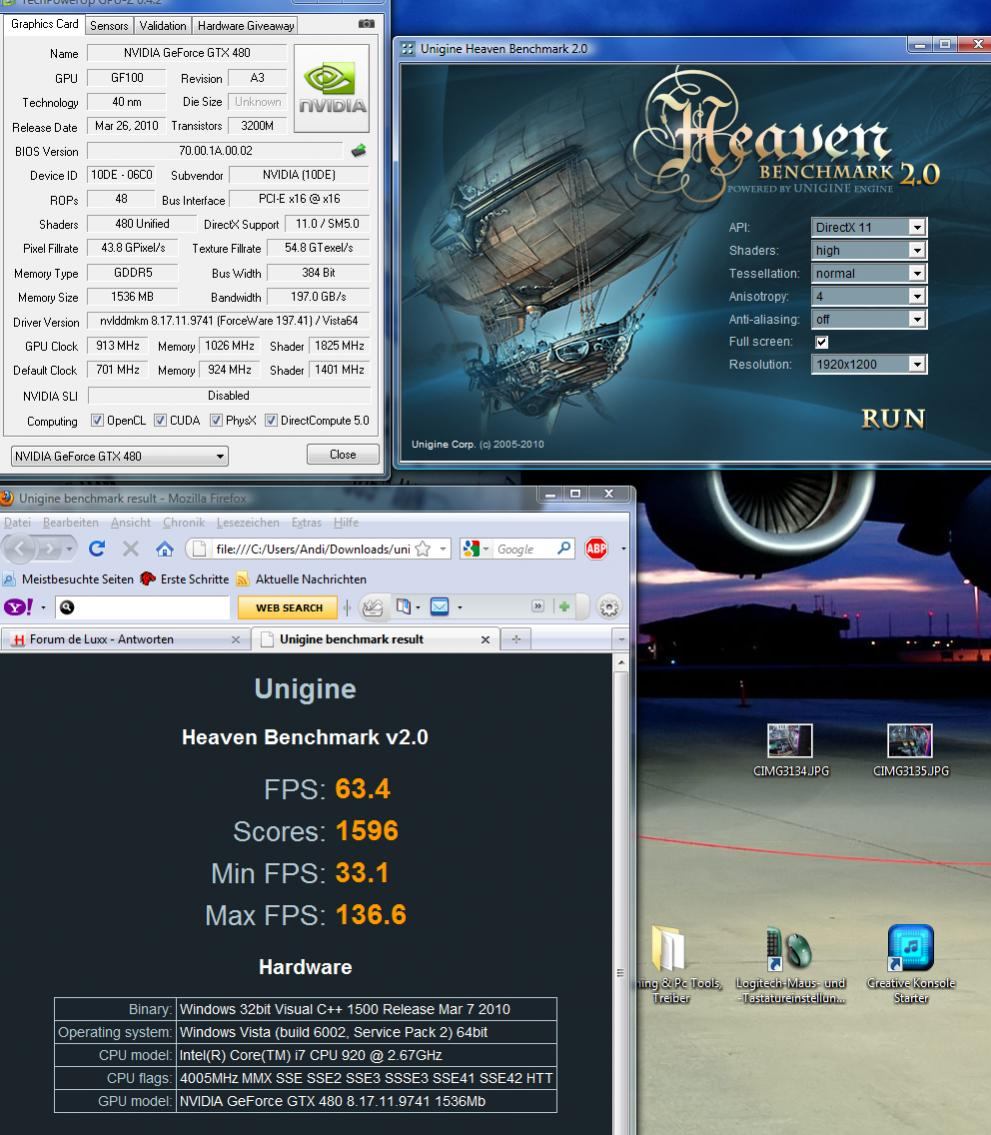Click the Yahoo toolbar search field
Screen dimensions: 991x1135
click(145, 607)
